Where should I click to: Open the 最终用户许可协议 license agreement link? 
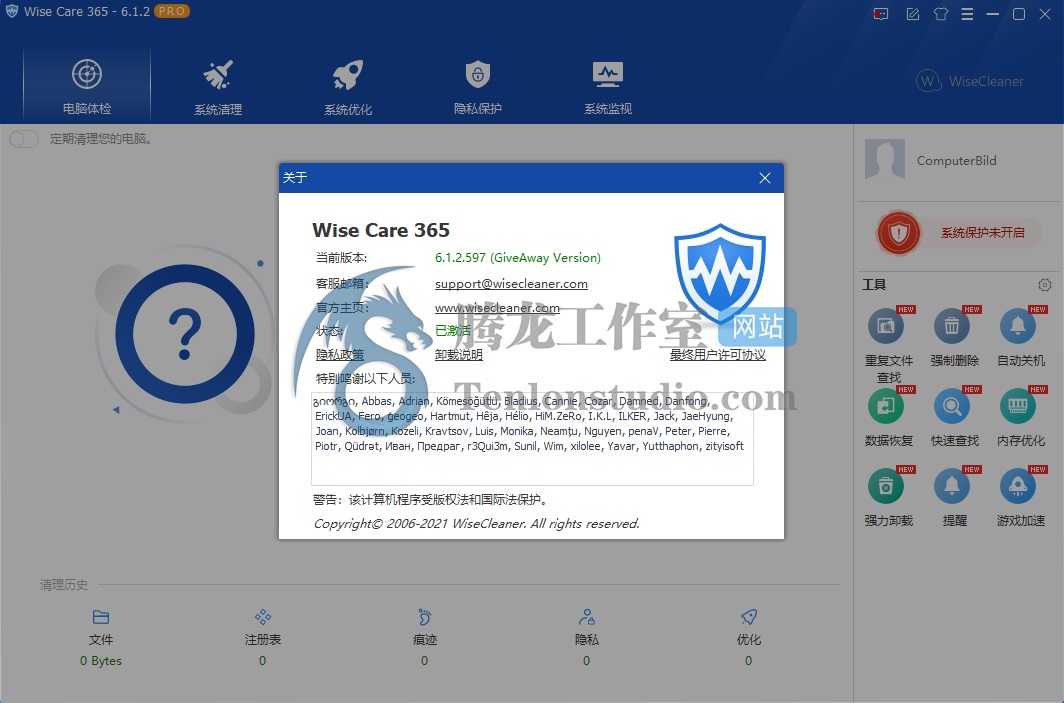718,354
